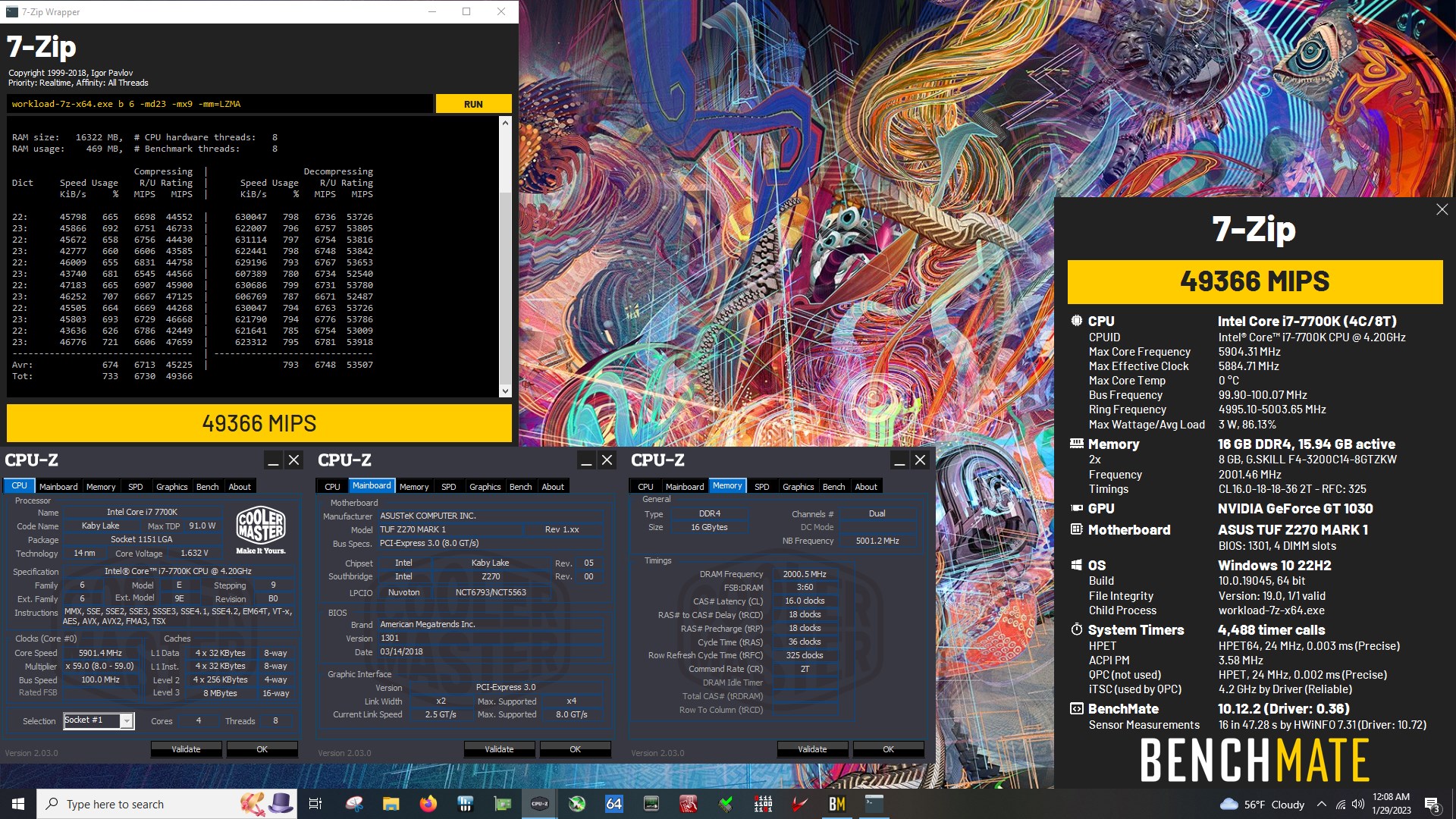The width and height of the screenshot is (1456, 819).
Task: Click the NB Frequency value 5001.2 MHz
Action: [x=877, y=541]
